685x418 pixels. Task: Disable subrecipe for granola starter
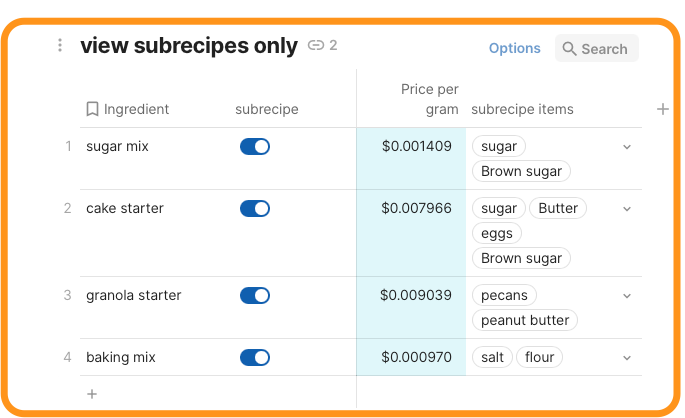pos(255,296)
